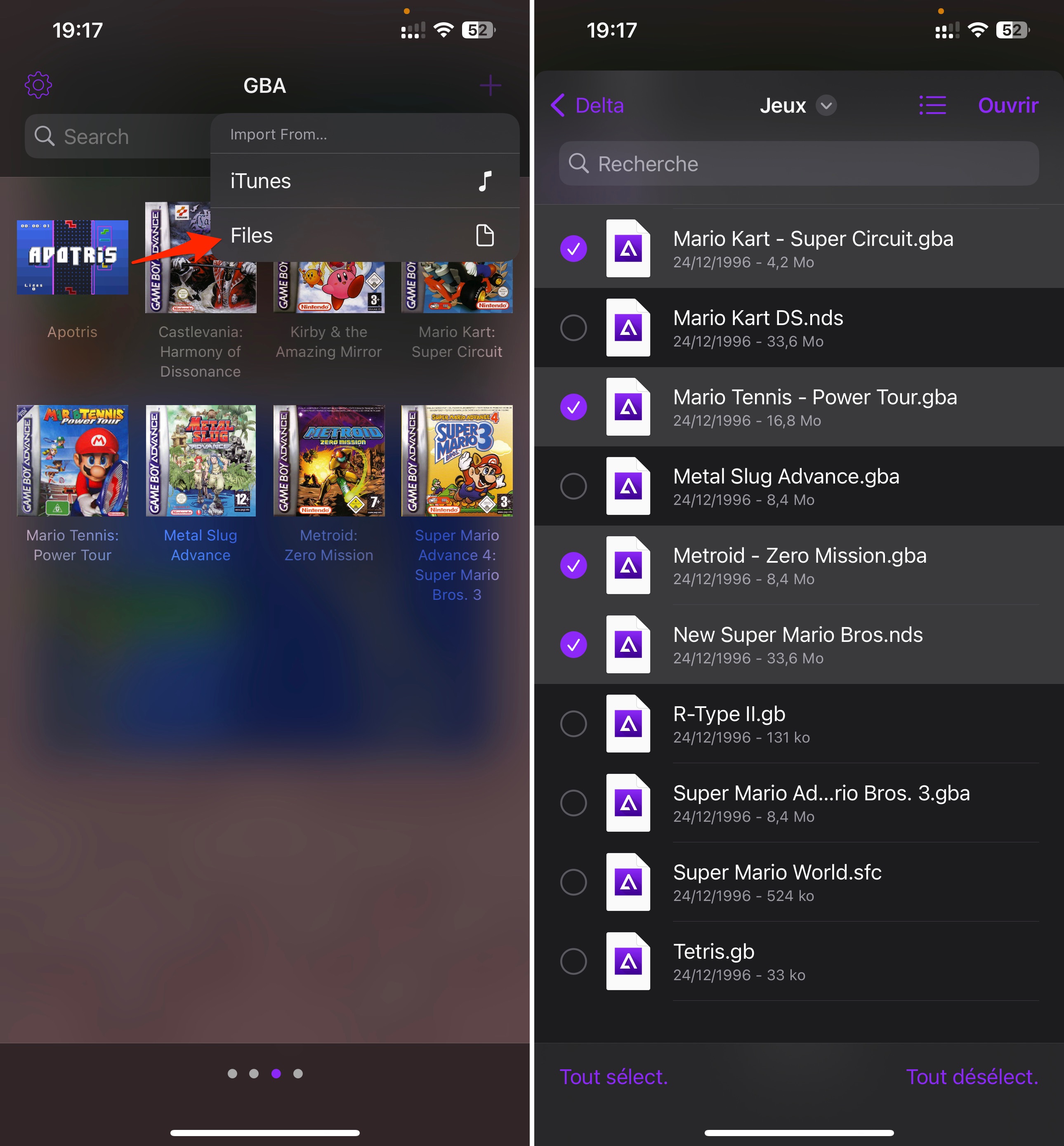Screen dimensions: 1064x1146
Task: Tap the New Super Mario Bros.nds file icon
Action: (628, 645)
